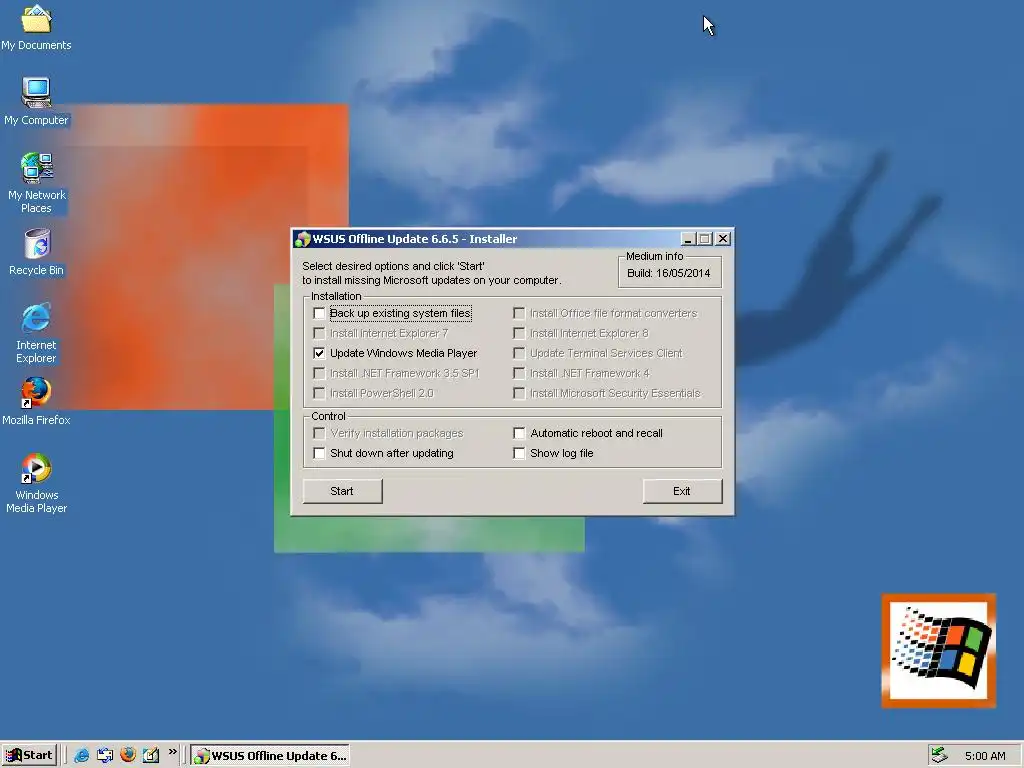Launch Internet Explorer from Quick Launch
1024x768 pixels.
(x=82, y=755)
